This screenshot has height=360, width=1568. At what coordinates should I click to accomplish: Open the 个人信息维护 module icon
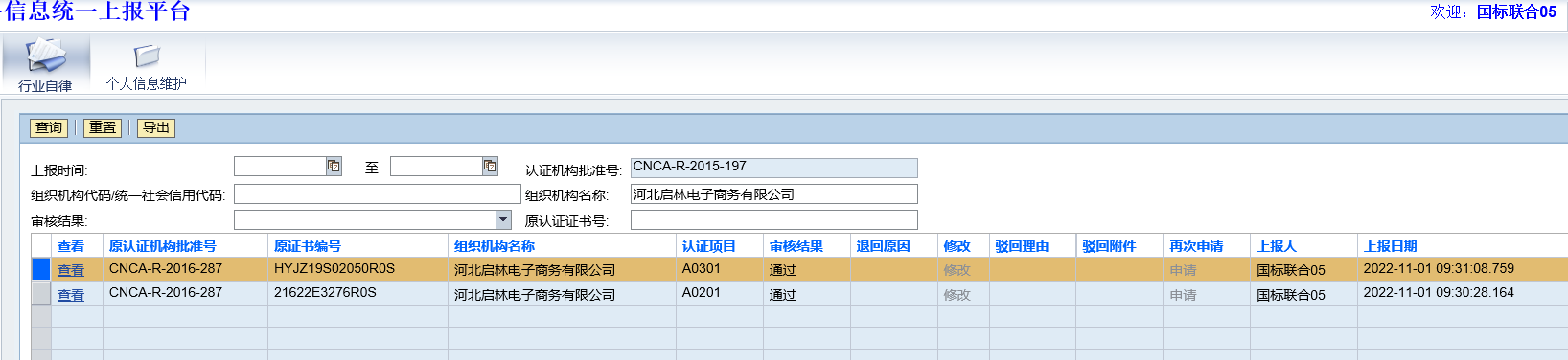(146, 66)
